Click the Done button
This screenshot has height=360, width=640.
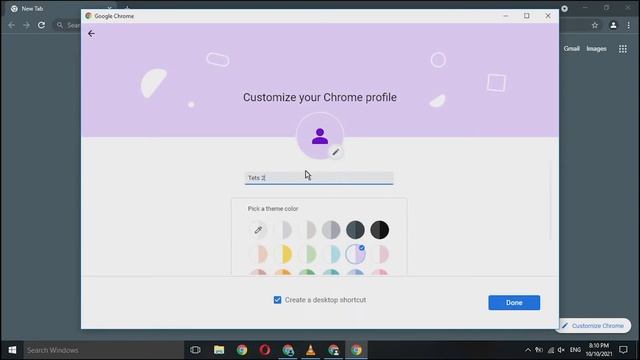(514, 302)
